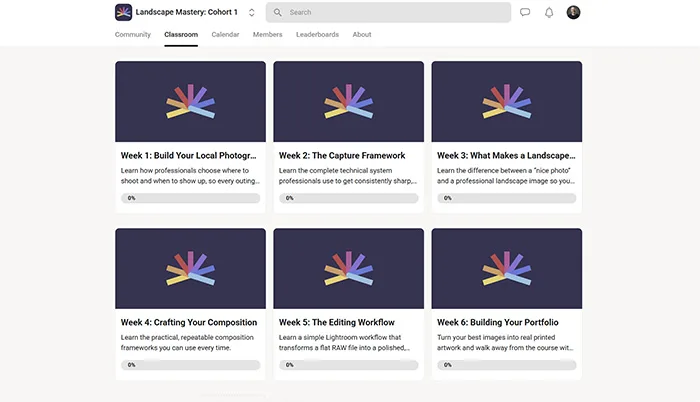View the About tab
Viewport: 700px width, 402px height.
coord(362,34)
